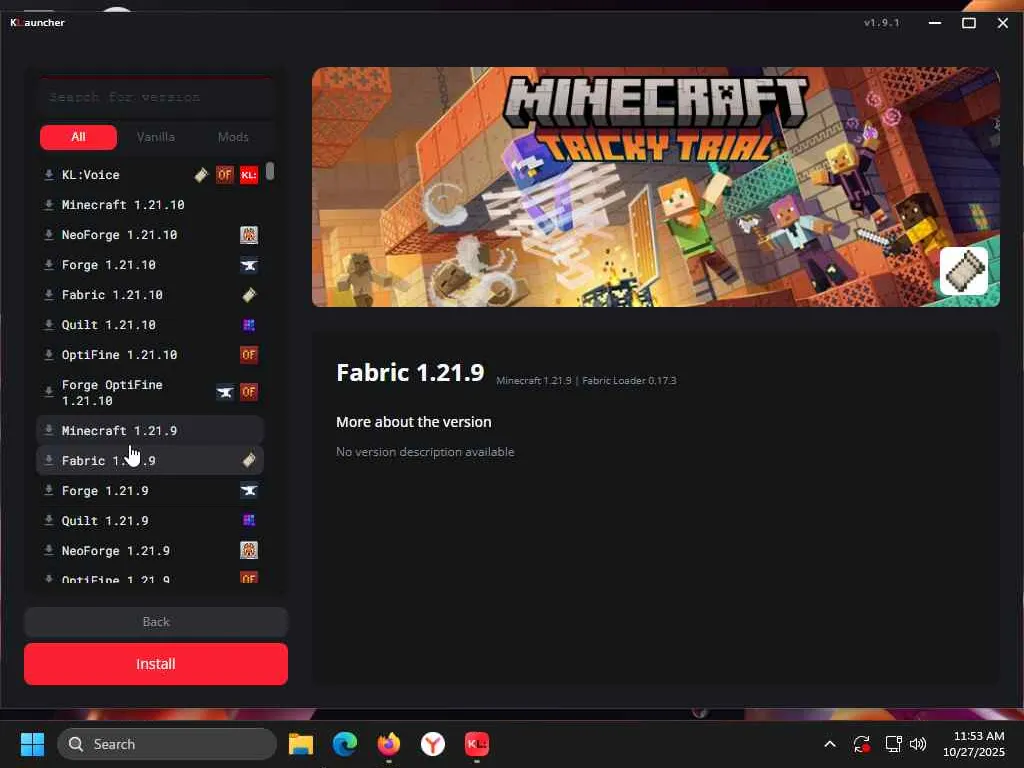Click the network icon in system tray
Image resolution: width=1024 pixels, height=768 pixels.
point(892,744)
